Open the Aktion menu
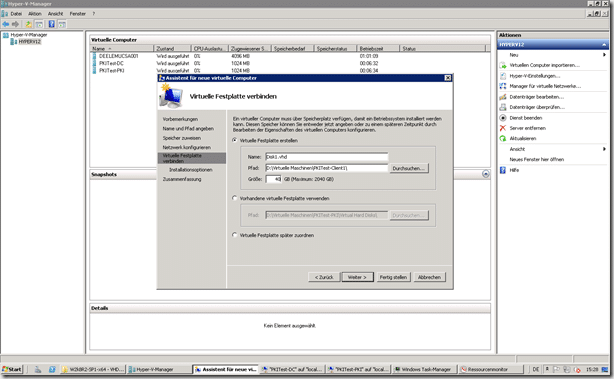This screenshot has width=614, height=379. (35, 14)
